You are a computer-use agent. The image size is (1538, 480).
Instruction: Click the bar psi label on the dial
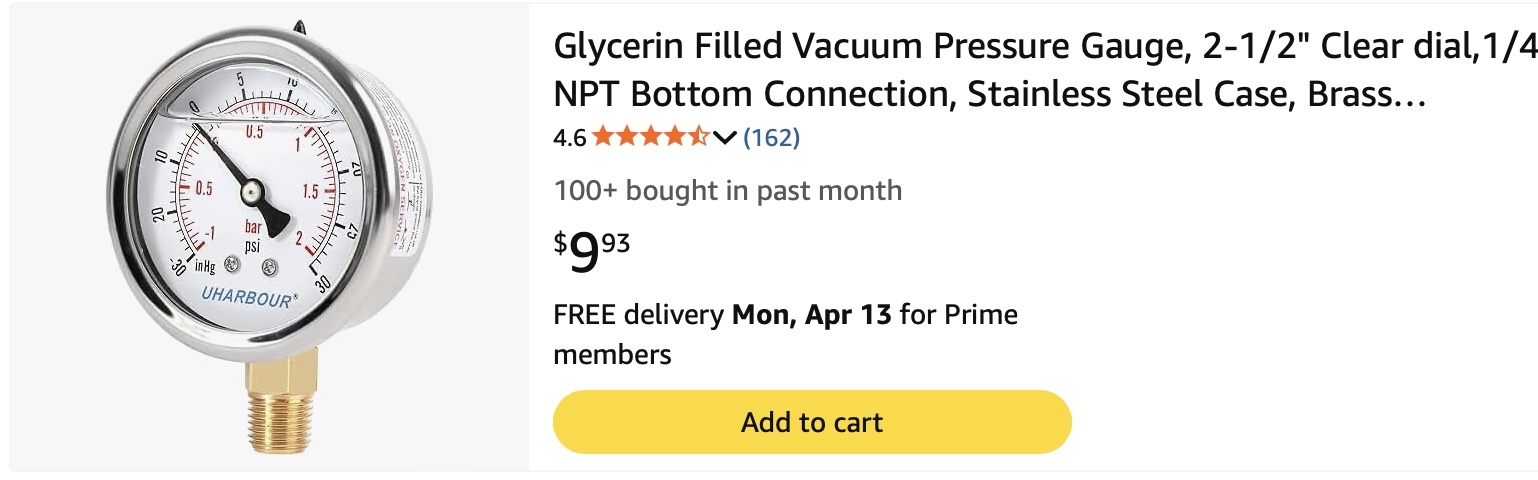(x=255, y=236)
